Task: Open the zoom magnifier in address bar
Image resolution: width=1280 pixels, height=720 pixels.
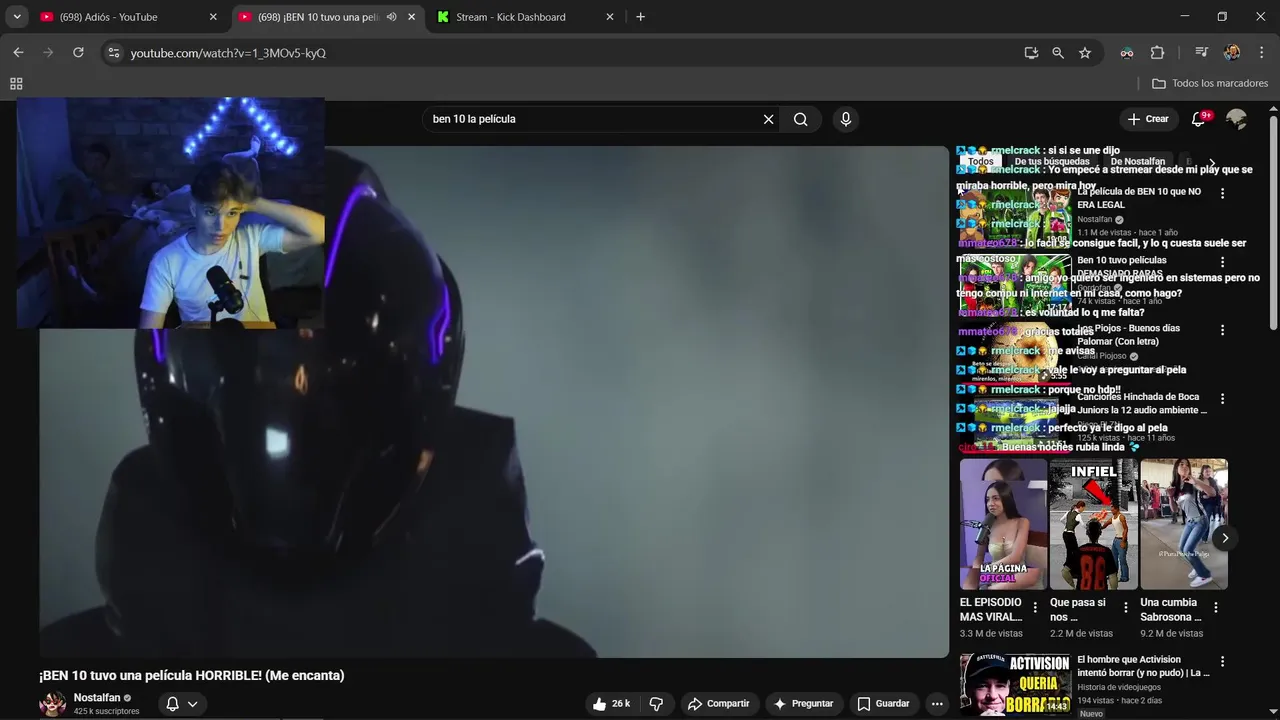Action: point(1058,53)
